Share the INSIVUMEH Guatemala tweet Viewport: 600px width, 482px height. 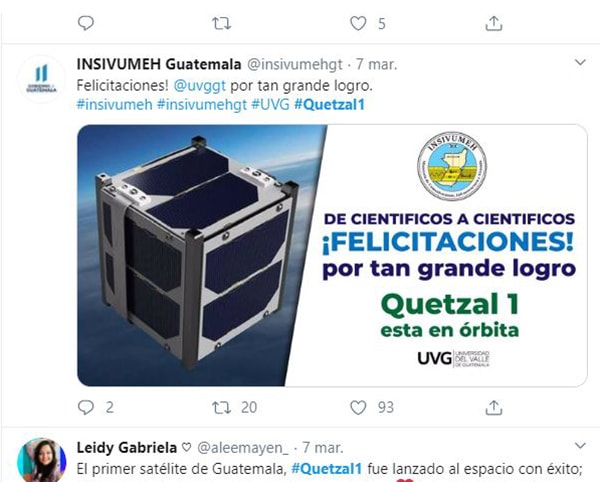pos(494,407)
